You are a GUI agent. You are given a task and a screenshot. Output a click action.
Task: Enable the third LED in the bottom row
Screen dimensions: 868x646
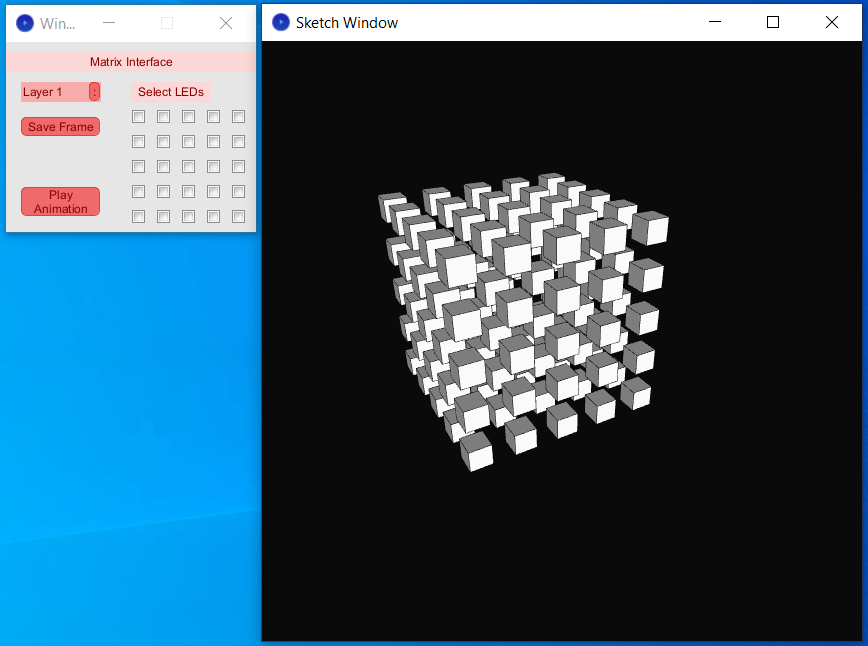[x=188, y=215]
